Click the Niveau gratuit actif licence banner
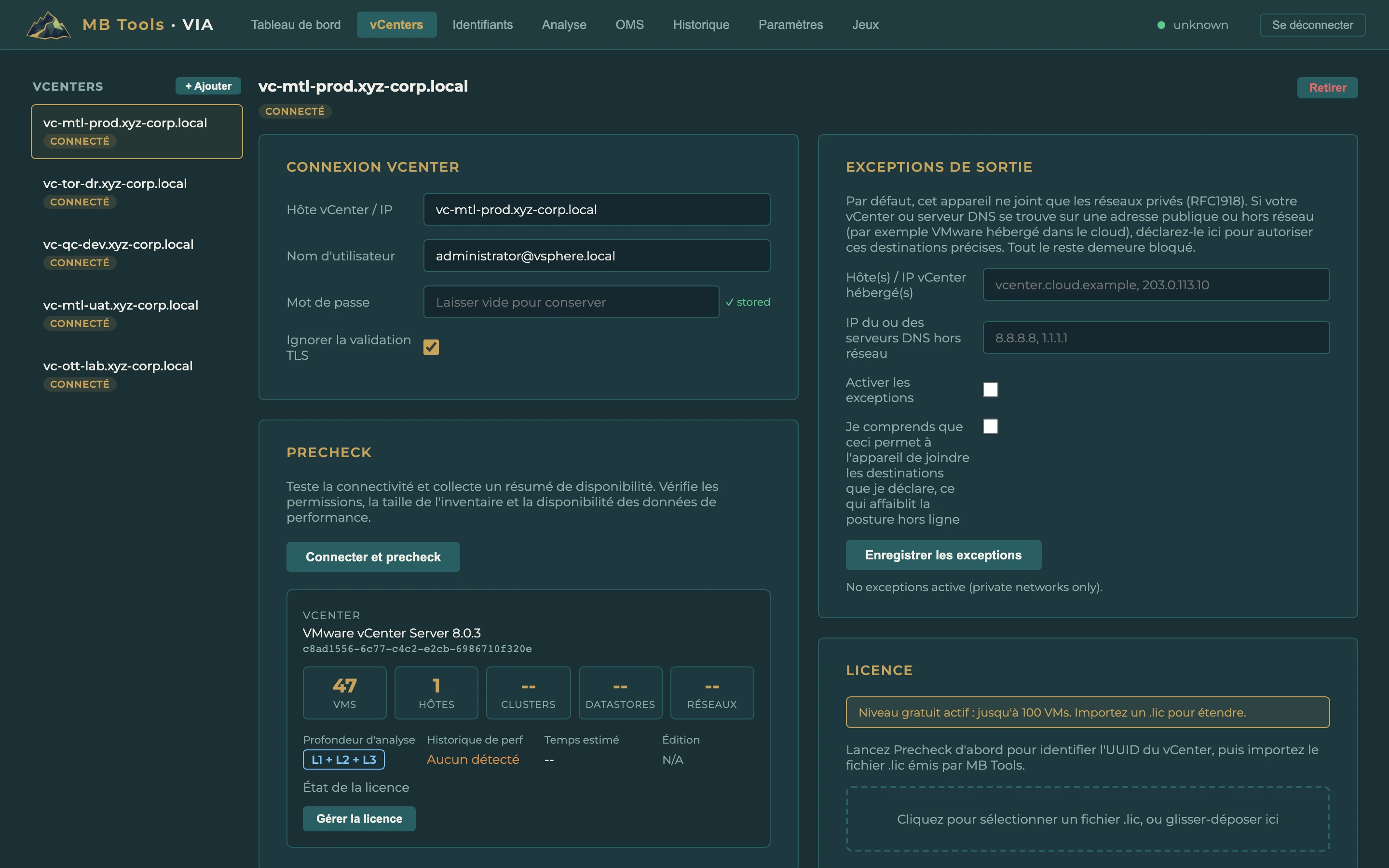 coord(1088,712)
